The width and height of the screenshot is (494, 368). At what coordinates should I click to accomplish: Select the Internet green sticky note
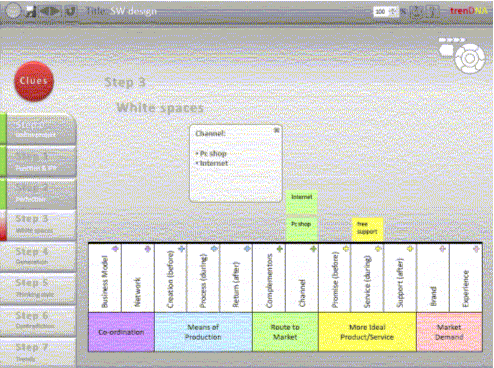point(302,202)
